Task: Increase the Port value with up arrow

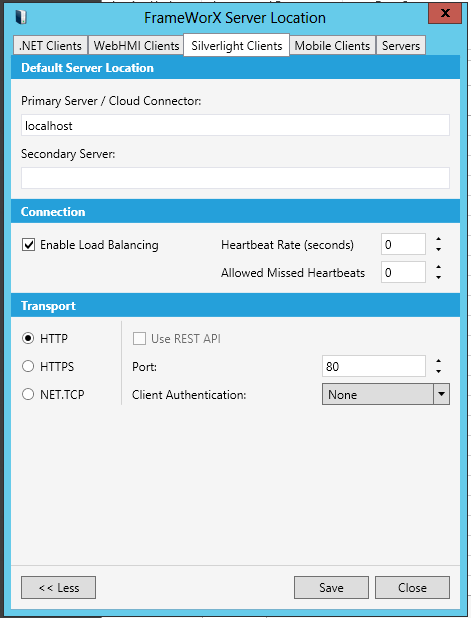Action: 438,361
